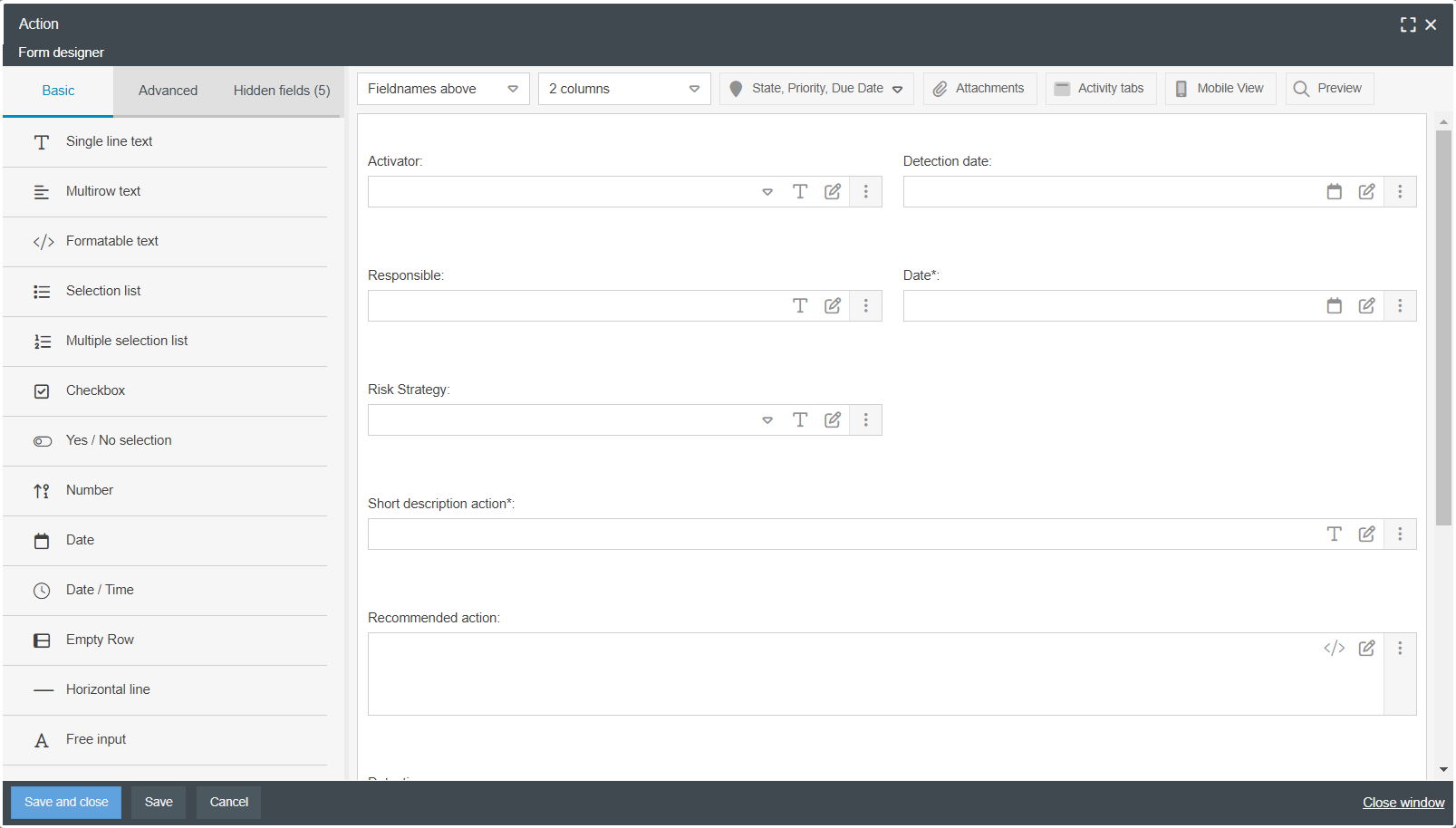The width and height of the screenshot is (1456, 828).
Task: Switch to Mobile View
Action: point(1220,89)
